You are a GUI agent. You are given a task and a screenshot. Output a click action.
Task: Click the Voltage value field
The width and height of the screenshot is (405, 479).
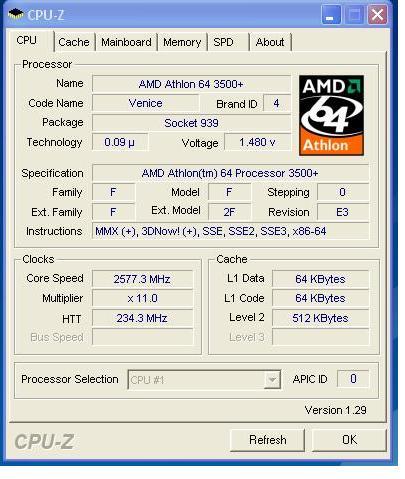257,142
